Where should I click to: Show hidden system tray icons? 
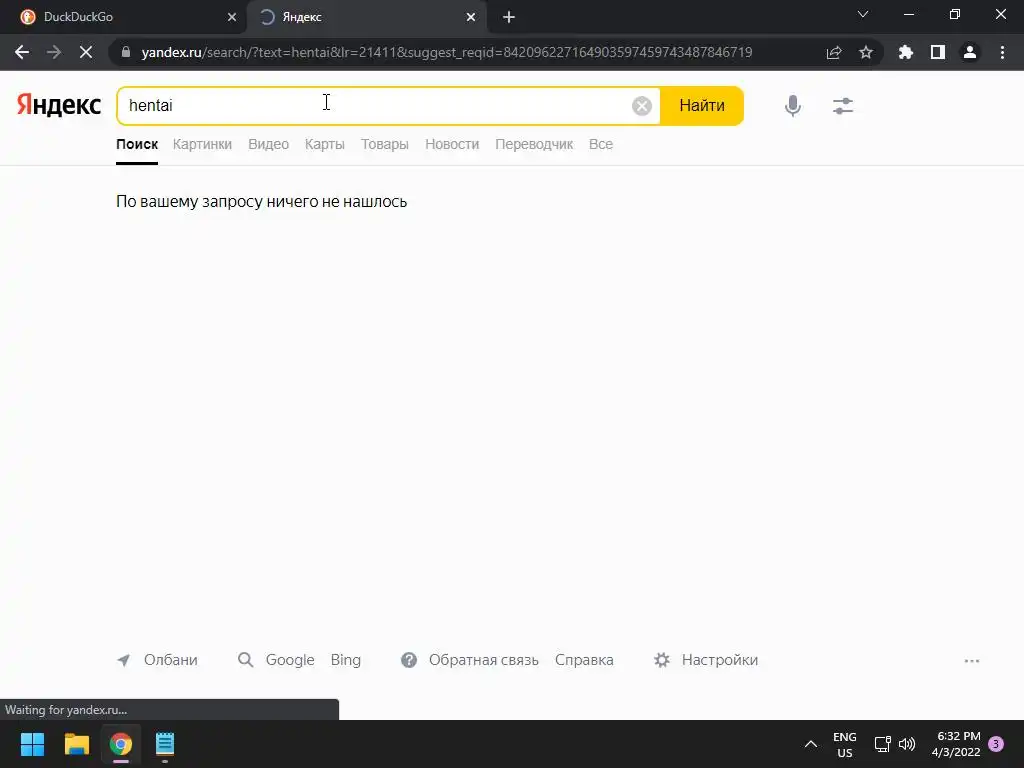pos(810,744)
